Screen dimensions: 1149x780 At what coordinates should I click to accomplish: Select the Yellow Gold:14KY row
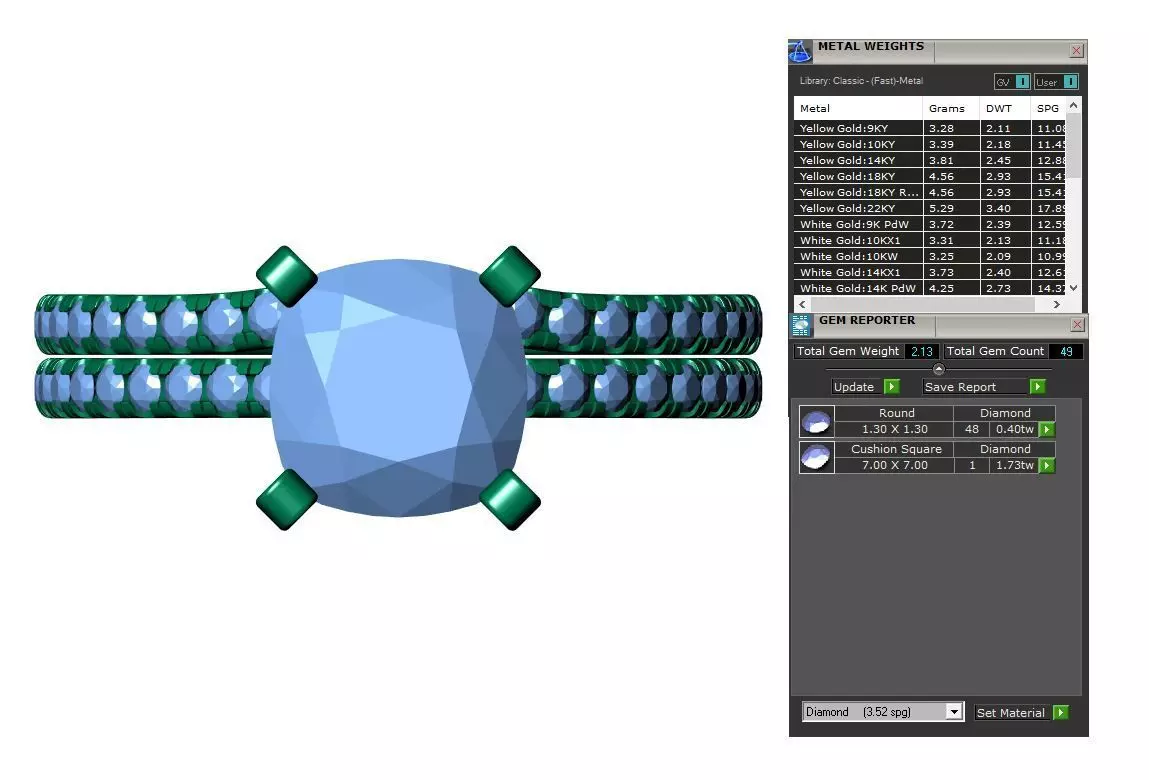930,161
